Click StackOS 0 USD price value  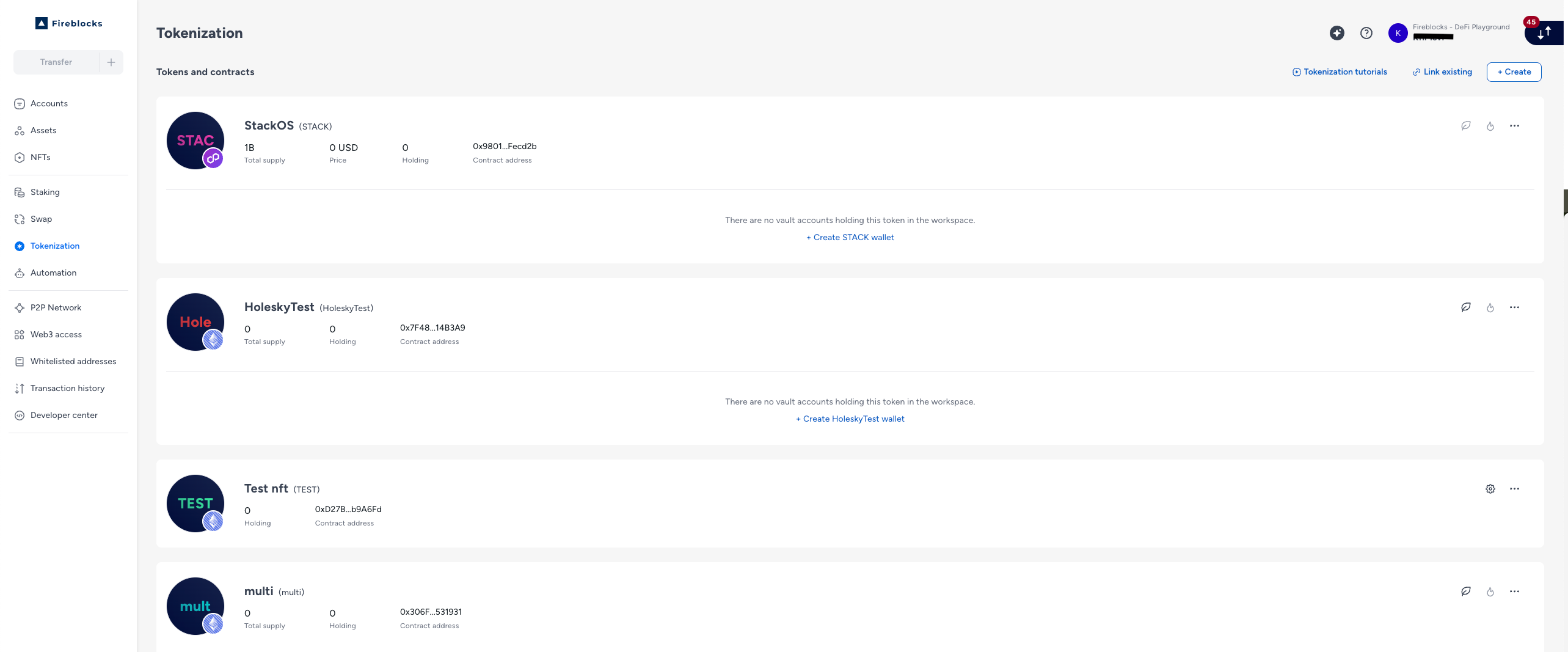[x=343, y=148]
